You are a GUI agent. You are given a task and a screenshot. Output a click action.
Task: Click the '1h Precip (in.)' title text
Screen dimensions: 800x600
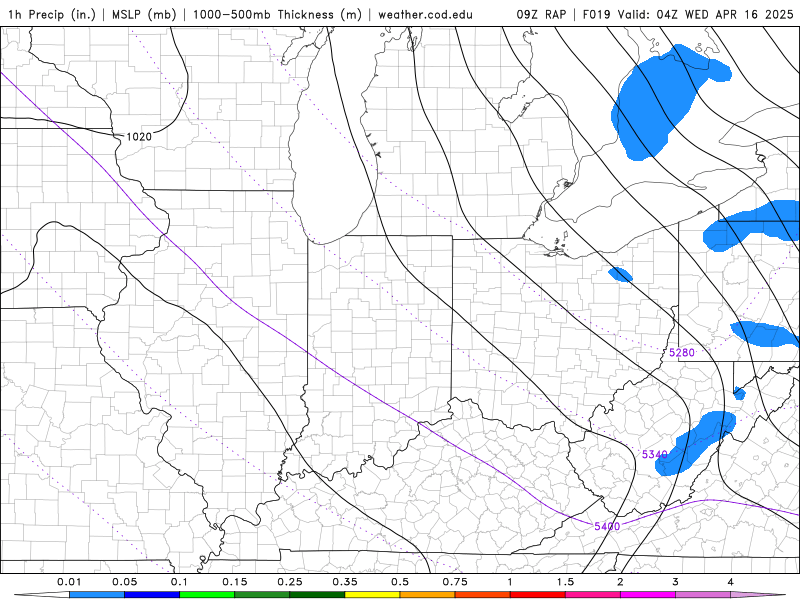[52, 14]
